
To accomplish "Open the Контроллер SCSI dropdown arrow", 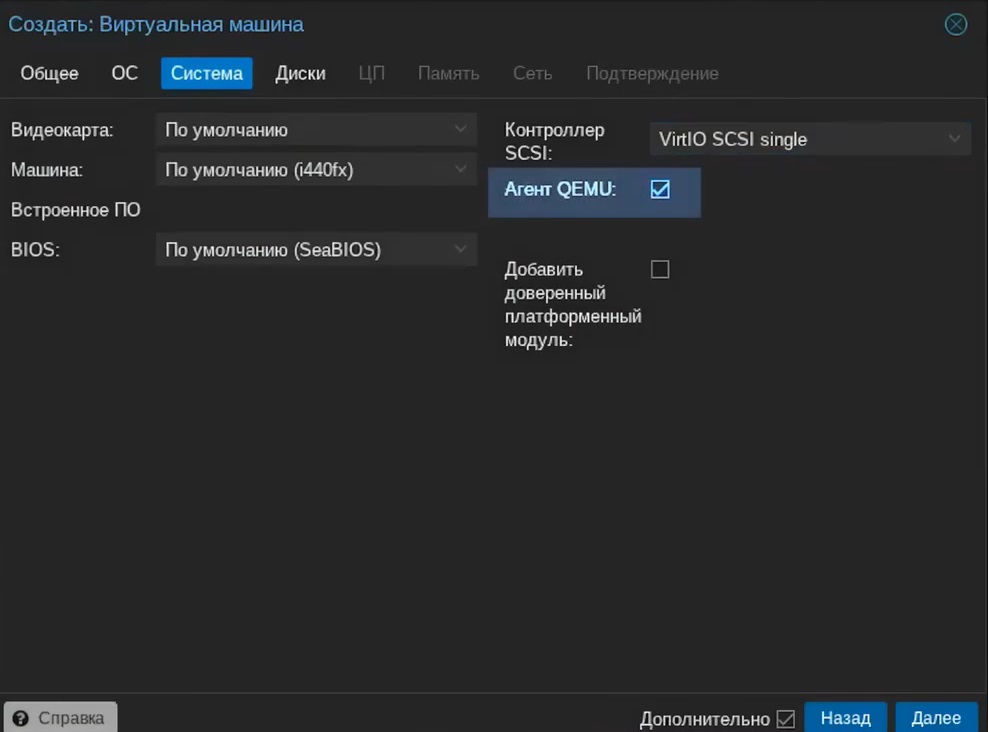I will (x=954, y=140).
